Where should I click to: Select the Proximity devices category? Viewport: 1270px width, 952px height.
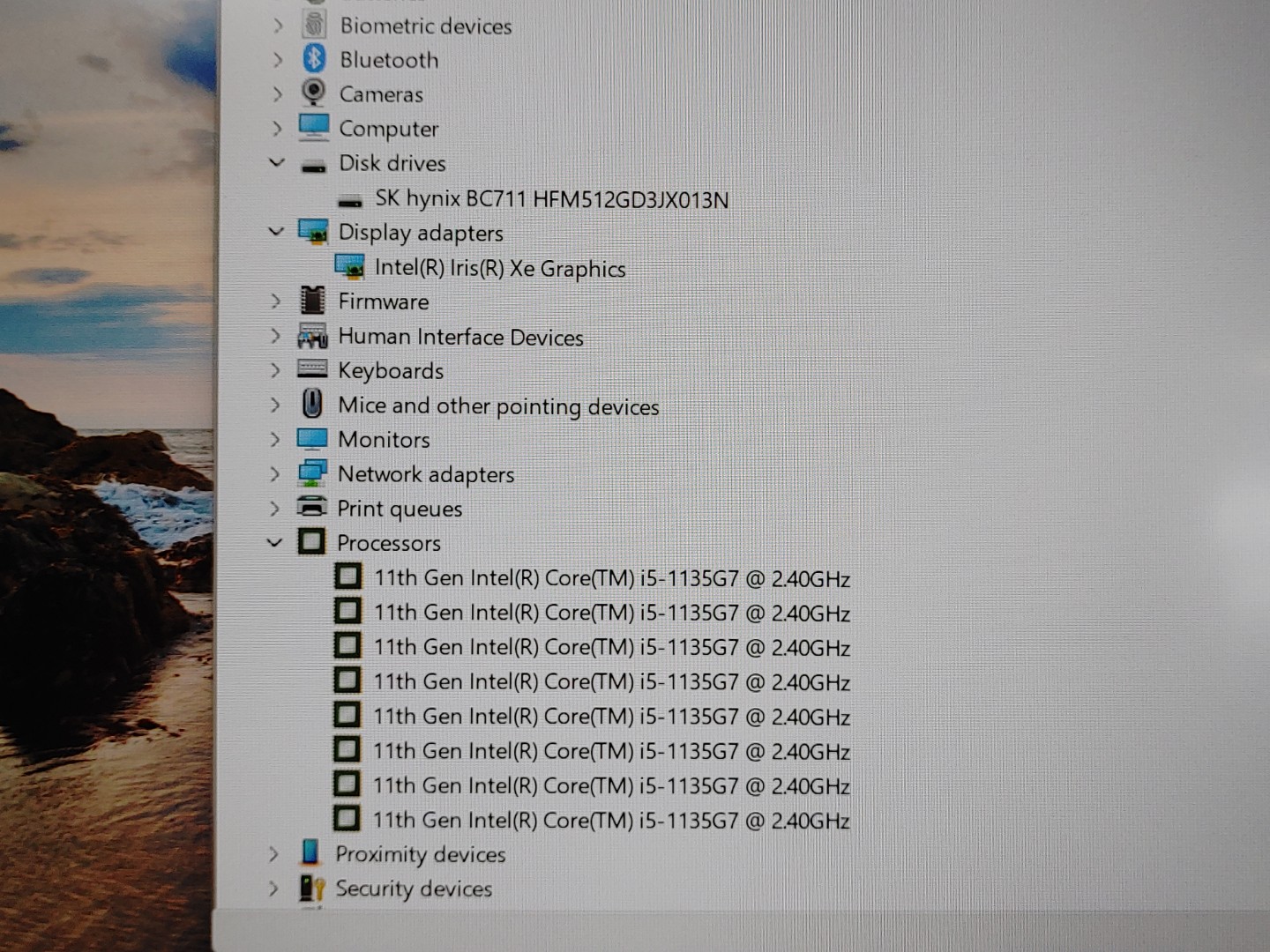(x=421, y=853)
